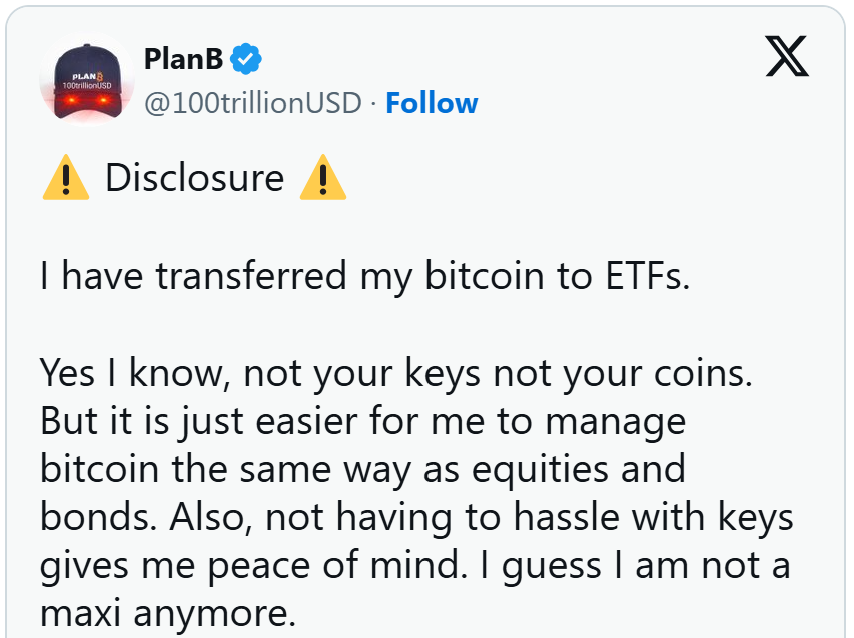Click the warning icon after Disclosure
This screenshot has width=854, height=638.
coord(322,179)
